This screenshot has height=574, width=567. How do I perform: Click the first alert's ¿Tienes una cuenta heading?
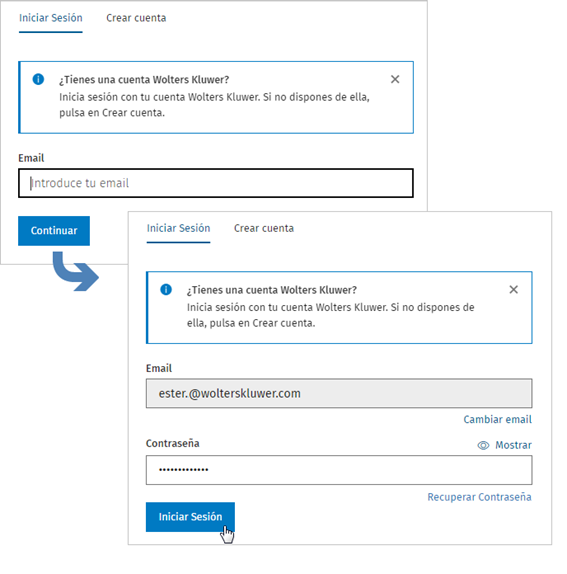coord(144,79)
